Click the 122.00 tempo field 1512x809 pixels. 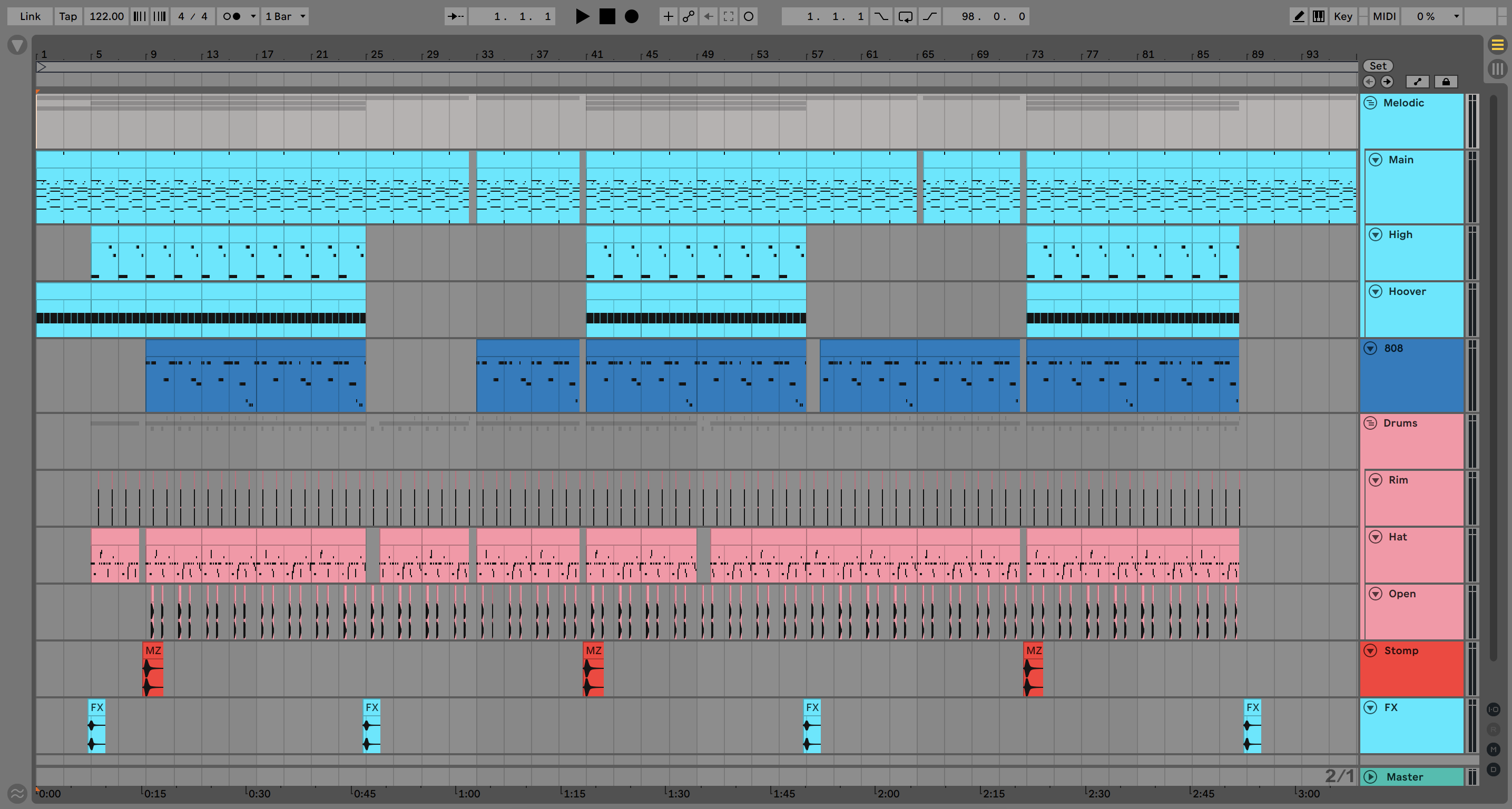[x=106, y=16]
